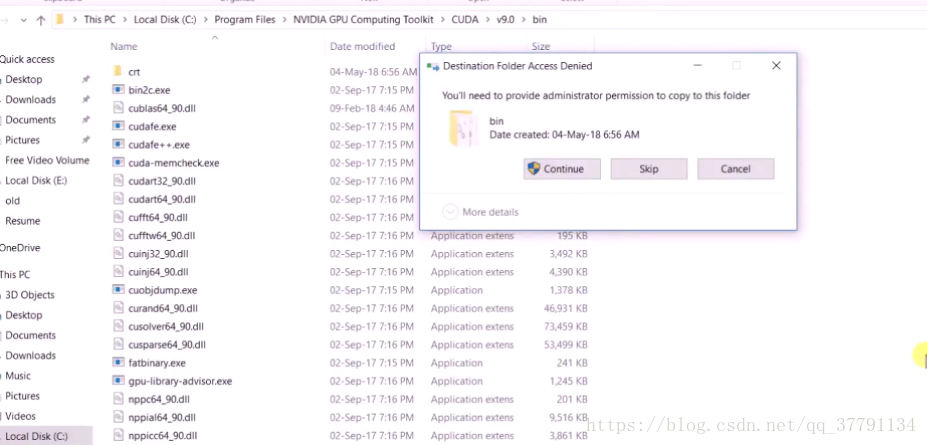Image resolution: width=927 pixels, height=445 pixels.
Task: Expand chevron after v9.0 in path
Action: [524, 20]
